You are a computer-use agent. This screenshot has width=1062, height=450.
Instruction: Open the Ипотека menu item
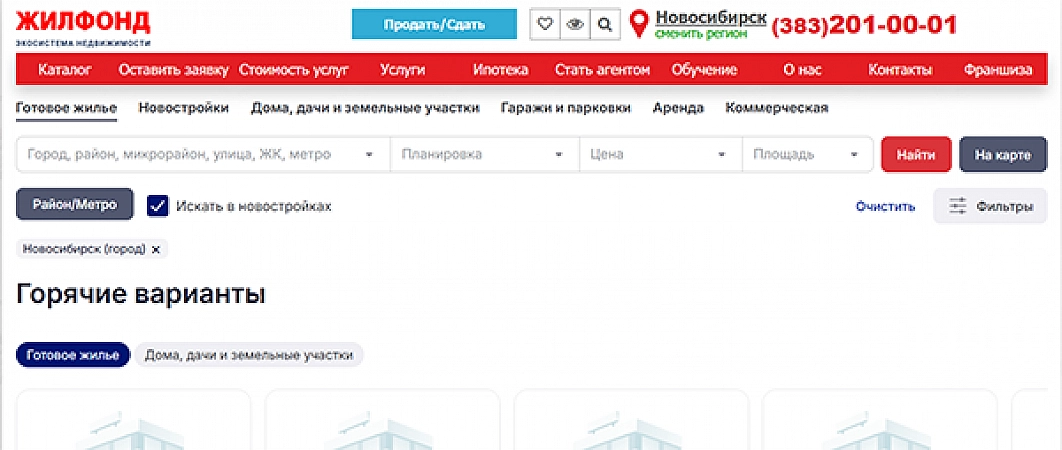pos(501,70)
